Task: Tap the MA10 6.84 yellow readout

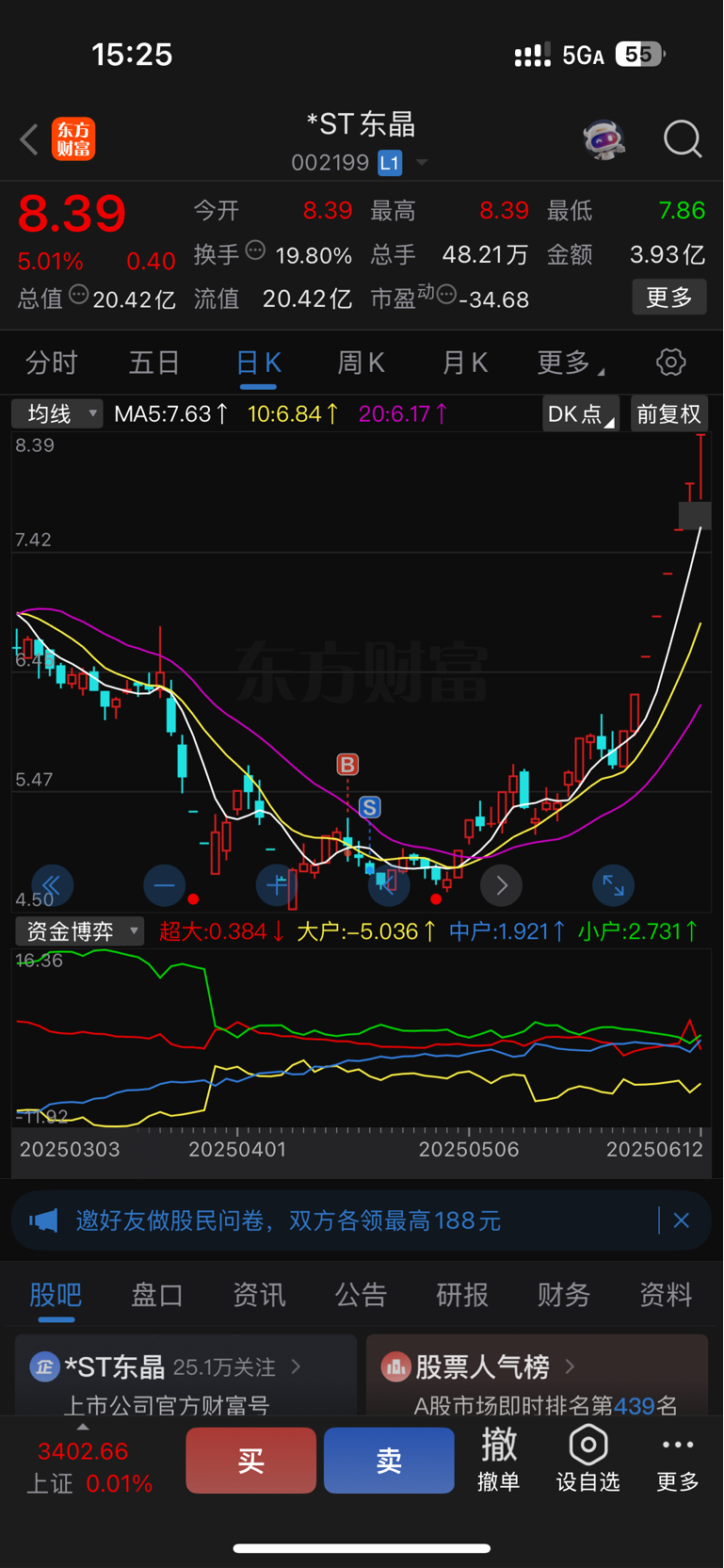Action: [293, 413]
